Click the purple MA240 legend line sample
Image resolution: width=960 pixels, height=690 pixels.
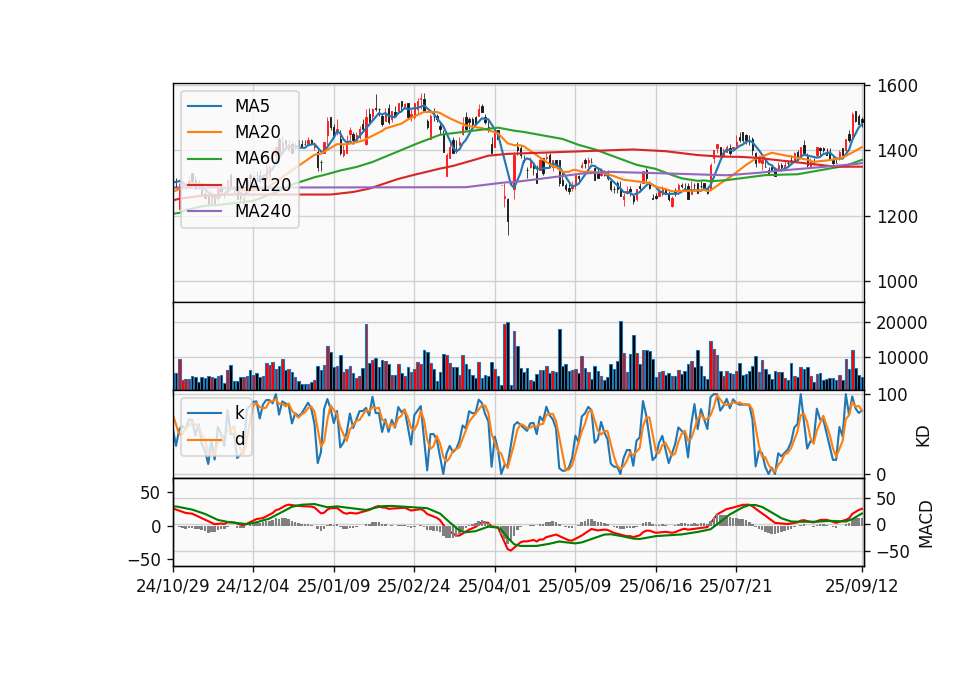tap(204, 211)
